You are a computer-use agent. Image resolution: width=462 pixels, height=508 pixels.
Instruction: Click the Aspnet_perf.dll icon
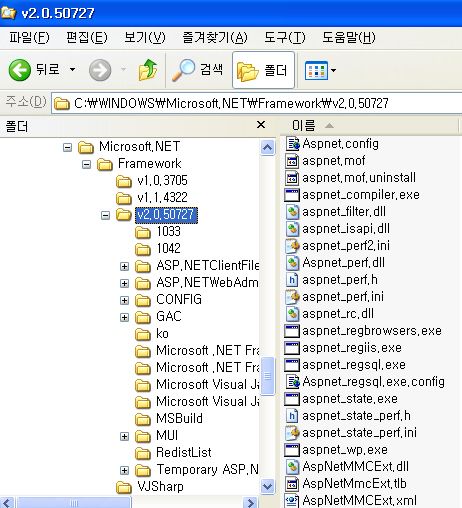pos(292,263)
